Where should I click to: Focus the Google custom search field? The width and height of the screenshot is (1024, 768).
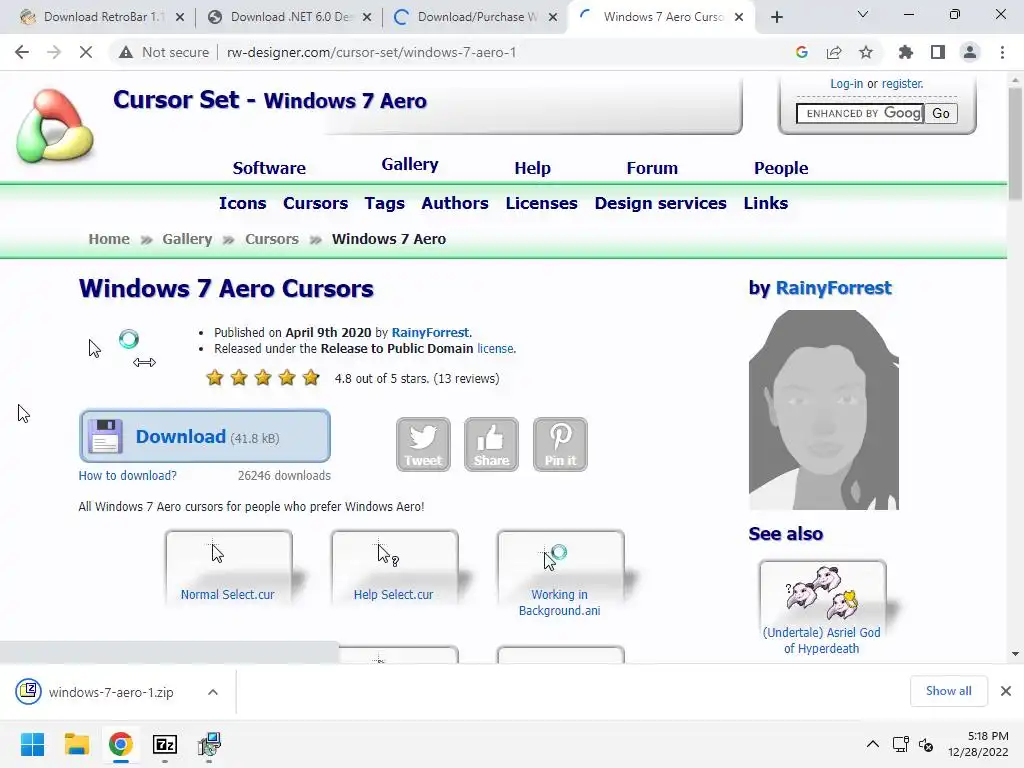pyautogui.click(x=859, y=114)
